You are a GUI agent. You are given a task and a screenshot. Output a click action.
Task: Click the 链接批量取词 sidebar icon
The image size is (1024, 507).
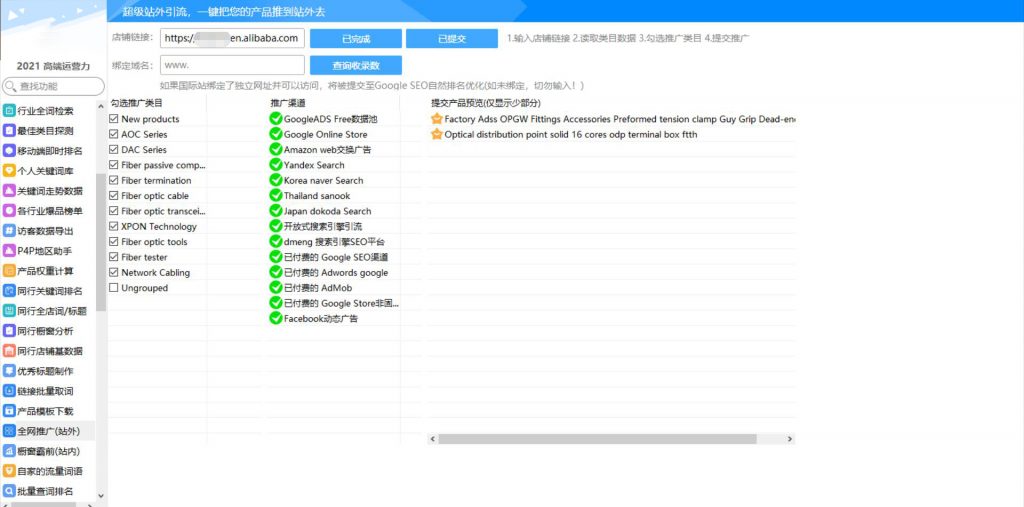[9, 391]
